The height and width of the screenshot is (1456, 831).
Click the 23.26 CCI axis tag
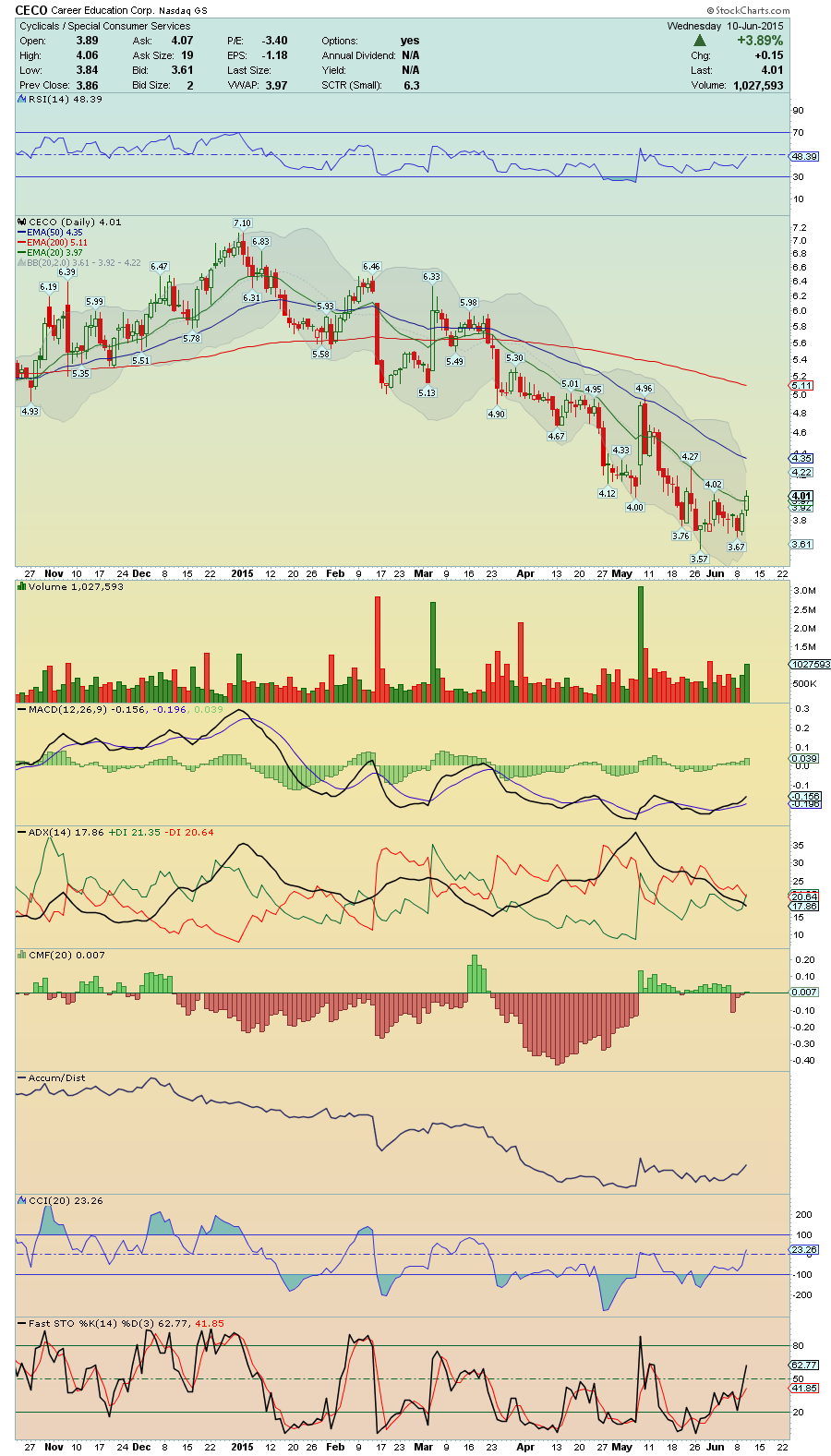pos(804,1250)
